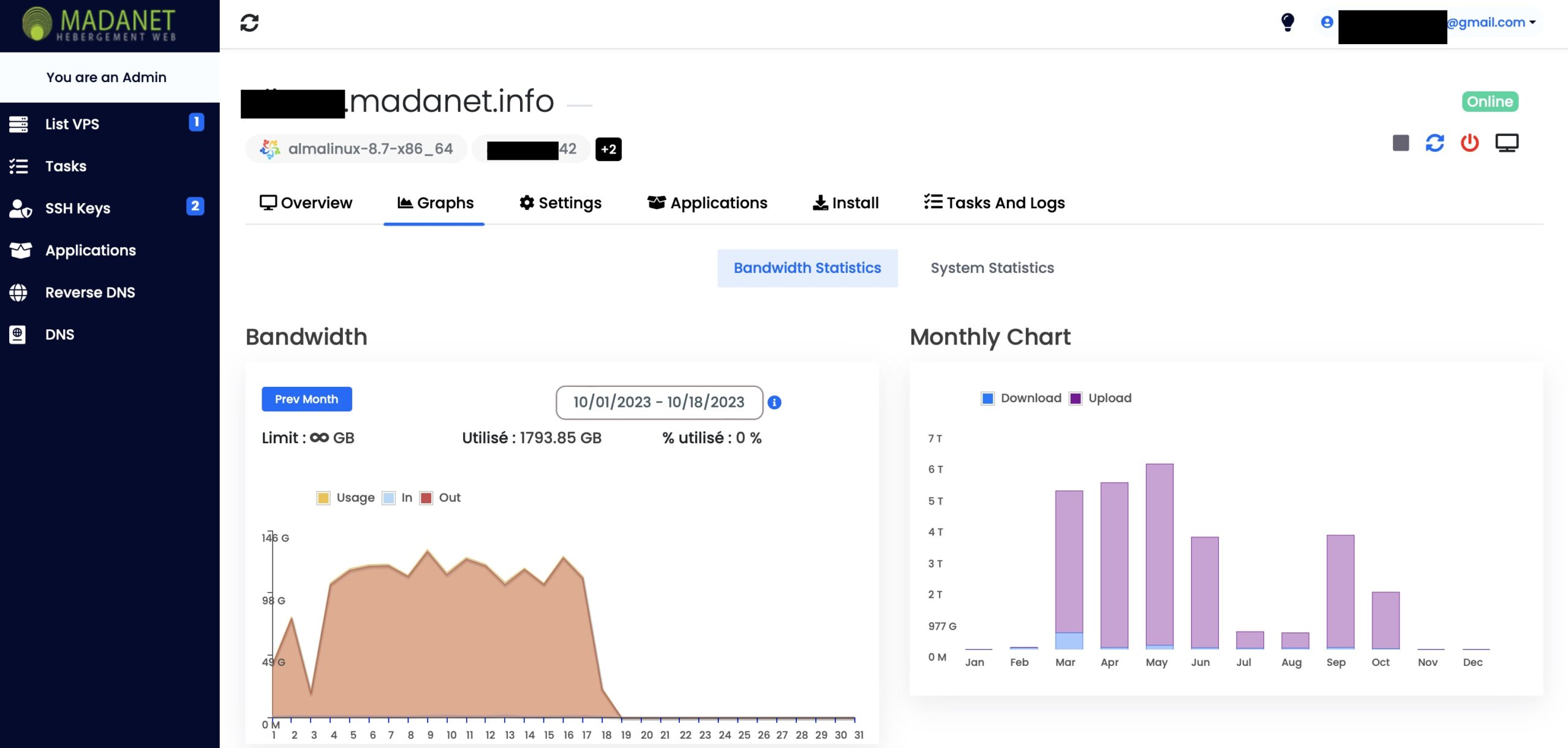
Task: Click the Reverse DNS globe icon
Action: [x=18, y=293]
